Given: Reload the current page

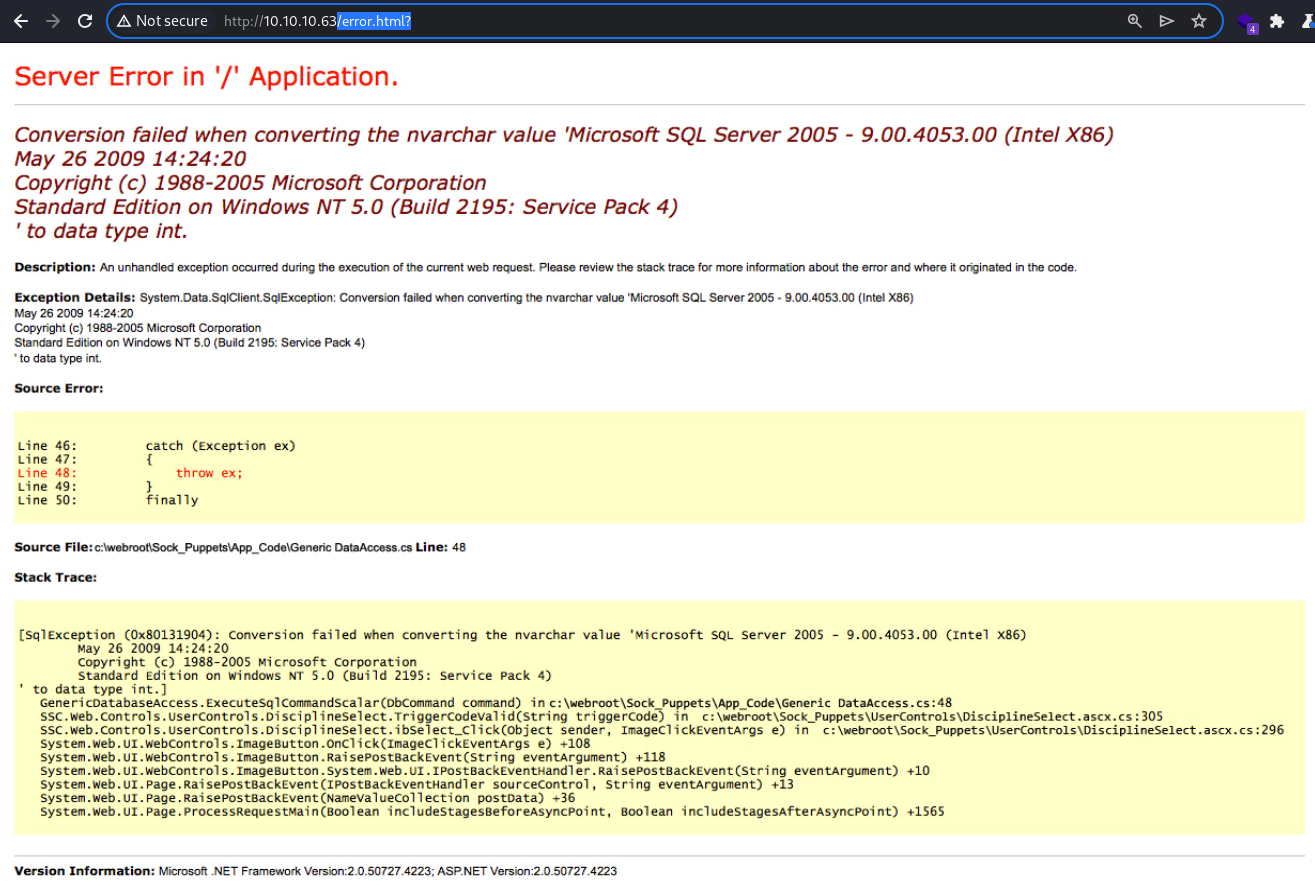Looking at the screenshot, I should tap(85, 21).
